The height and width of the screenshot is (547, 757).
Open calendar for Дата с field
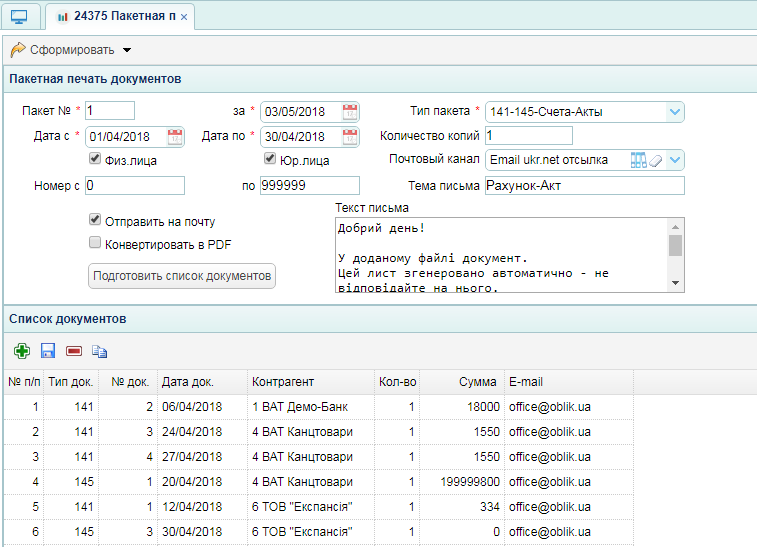tap(175, 137)
